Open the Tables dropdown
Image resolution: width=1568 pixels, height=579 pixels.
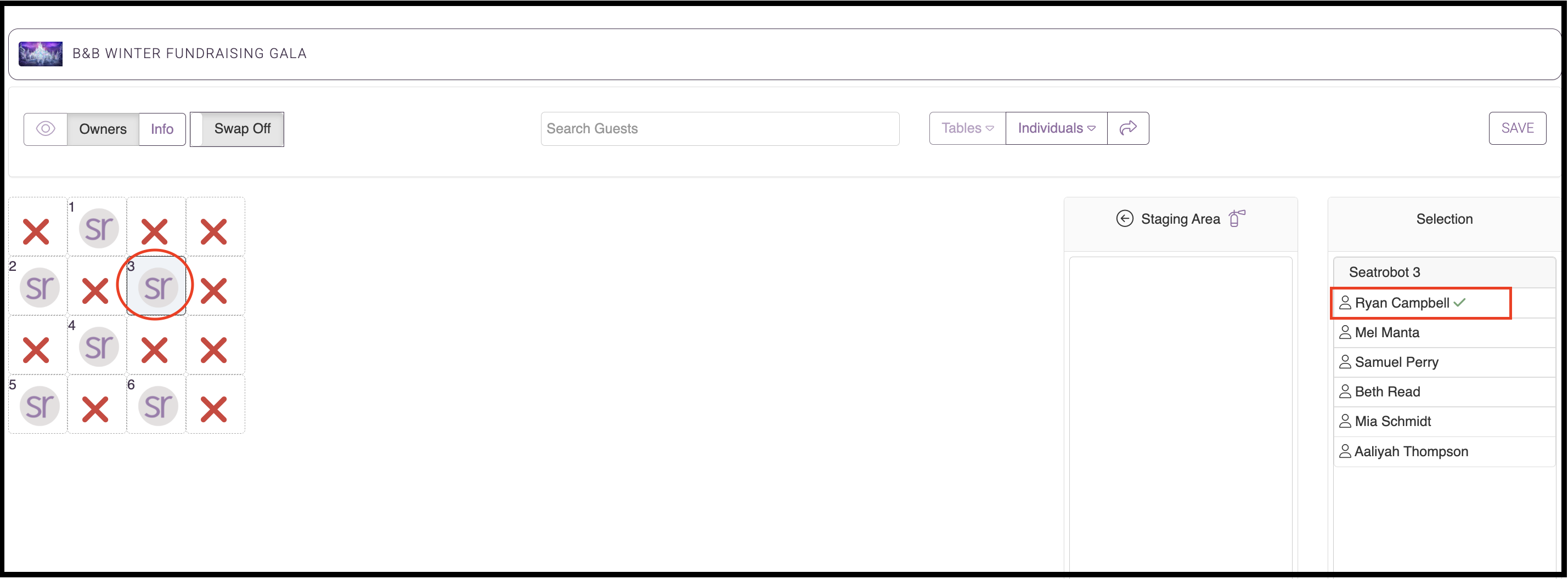click(x=967, y=128)
